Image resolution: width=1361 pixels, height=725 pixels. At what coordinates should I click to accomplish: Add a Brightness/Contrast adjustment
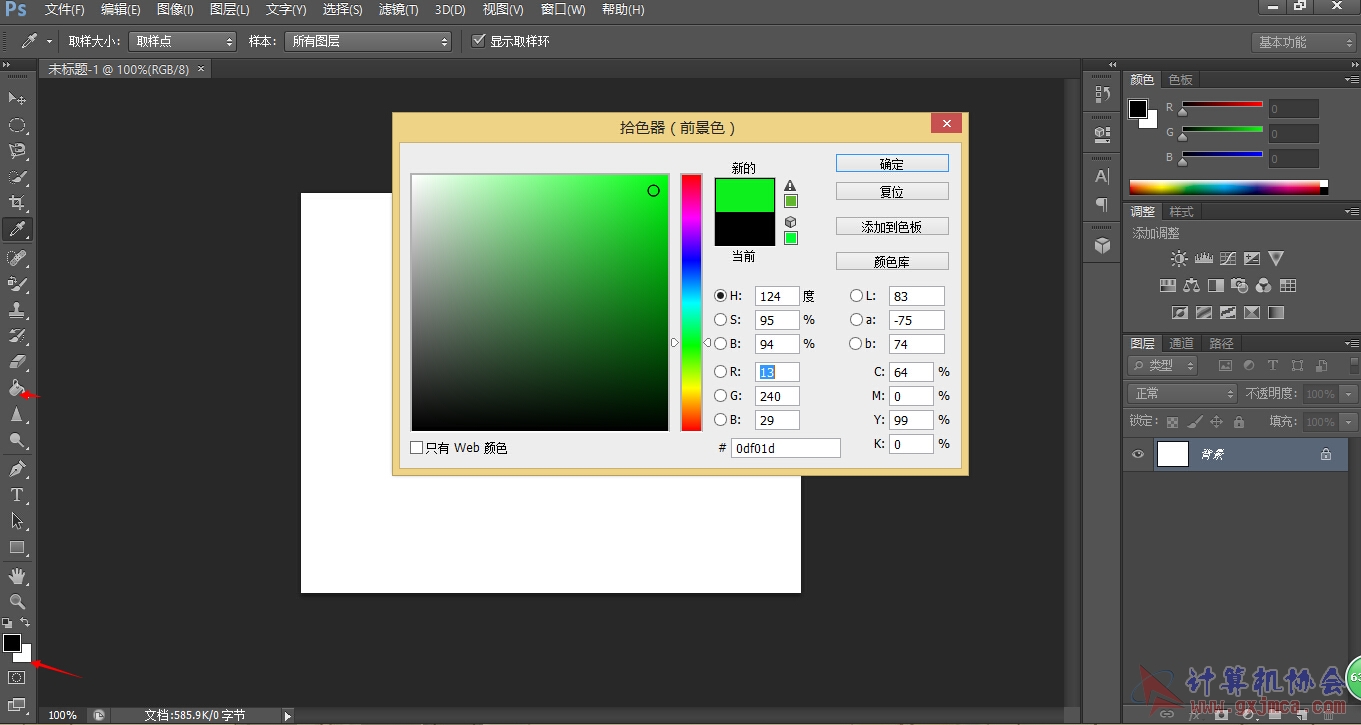[x=1180, y=258]
